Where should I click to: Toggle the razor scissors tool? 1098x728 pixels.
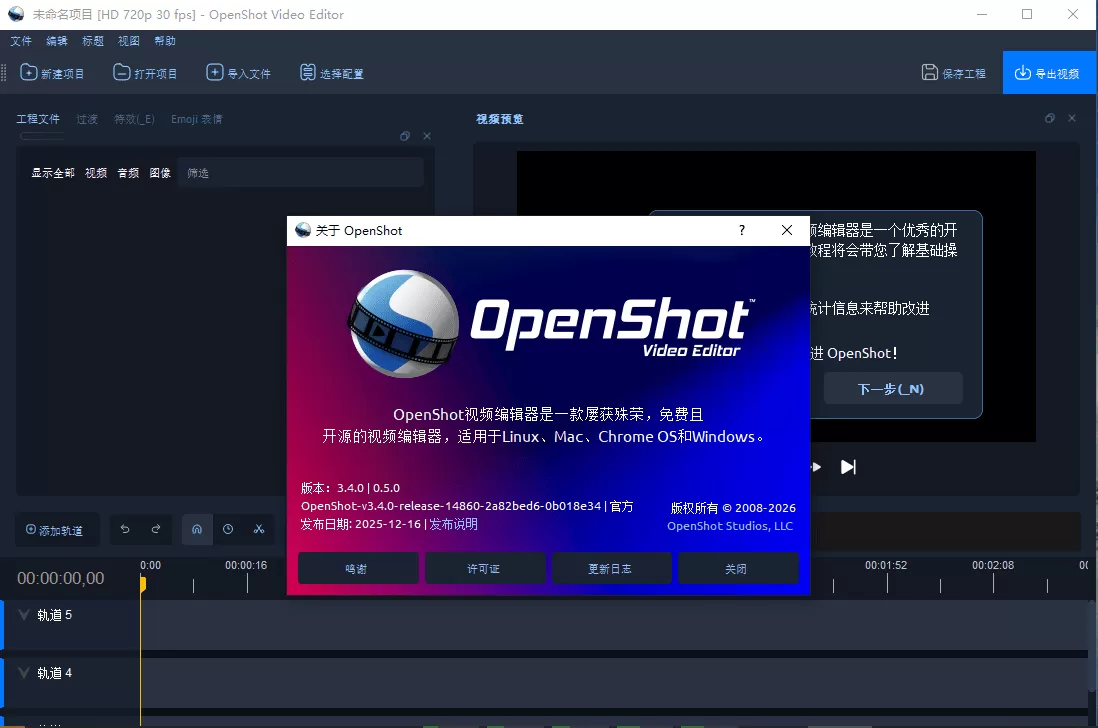[x=259, y=529]
